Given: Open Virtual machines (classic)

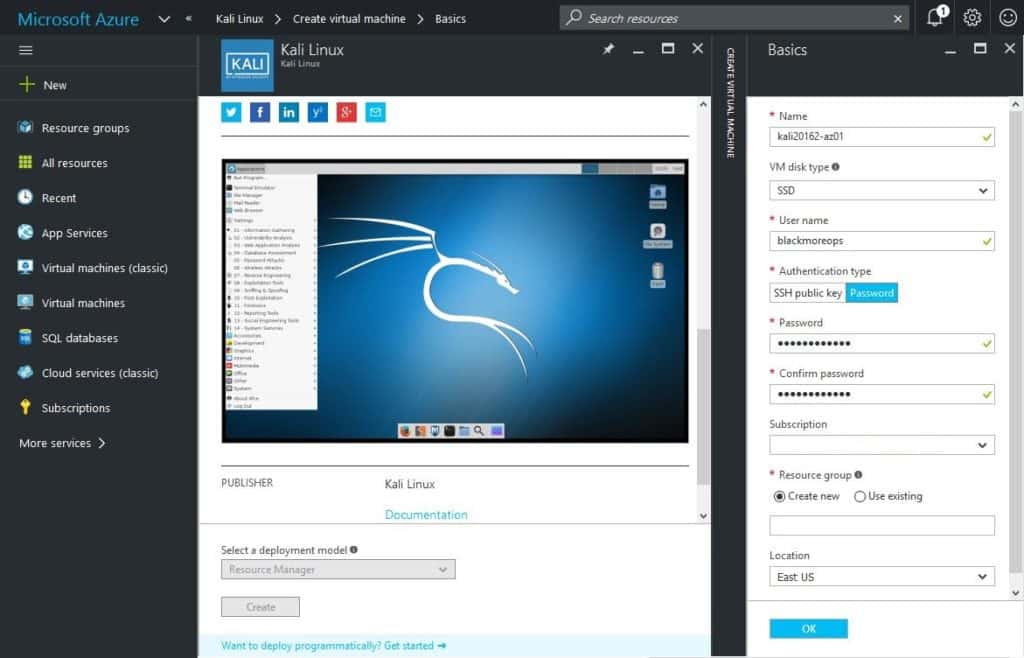Looking at the screenshot, I should point(104,268).
